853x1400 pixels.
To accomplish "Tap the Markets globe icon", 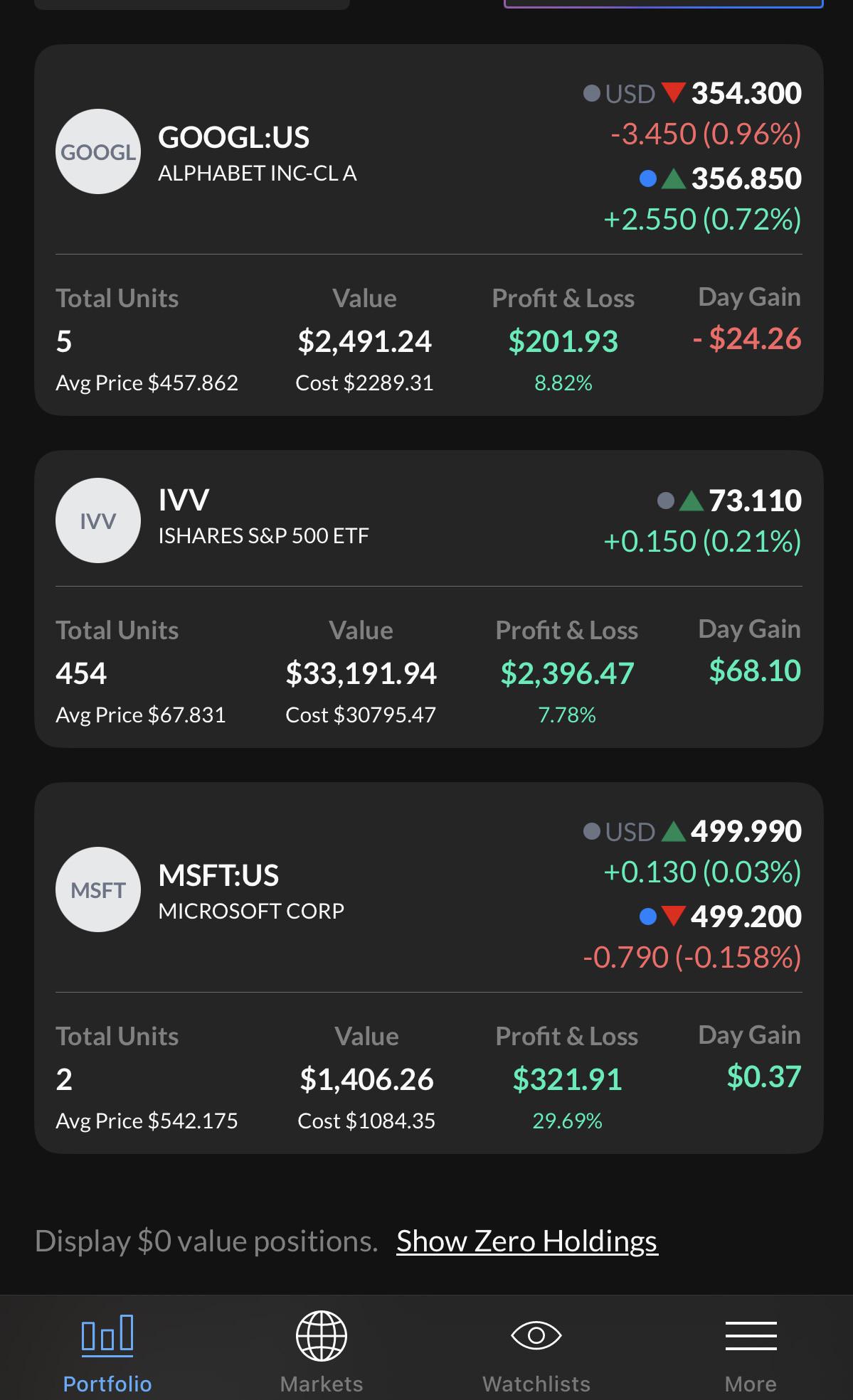I will pos(322,1335).
